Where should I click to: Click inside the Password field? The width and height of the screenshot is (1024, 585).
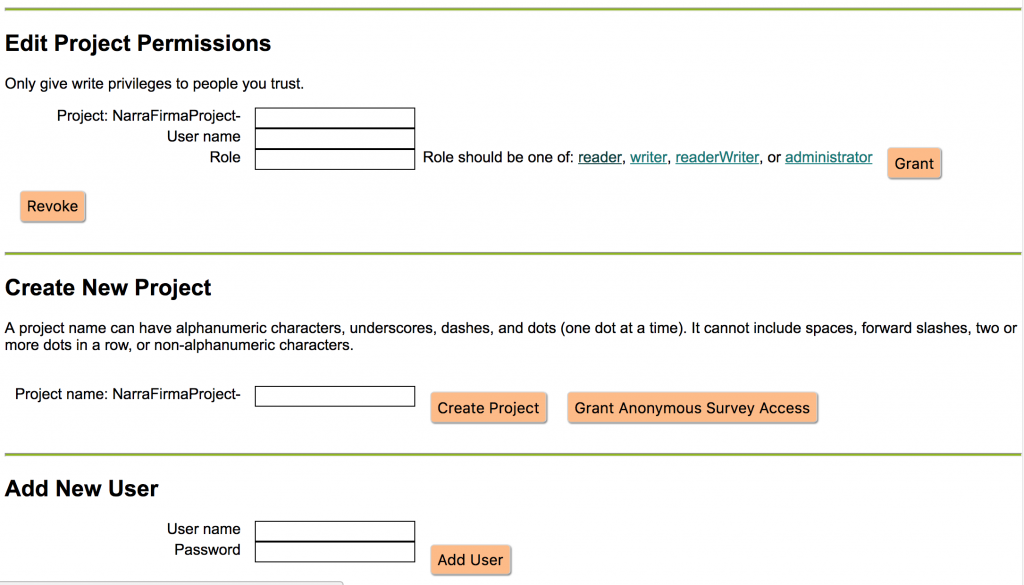(334, 549)
